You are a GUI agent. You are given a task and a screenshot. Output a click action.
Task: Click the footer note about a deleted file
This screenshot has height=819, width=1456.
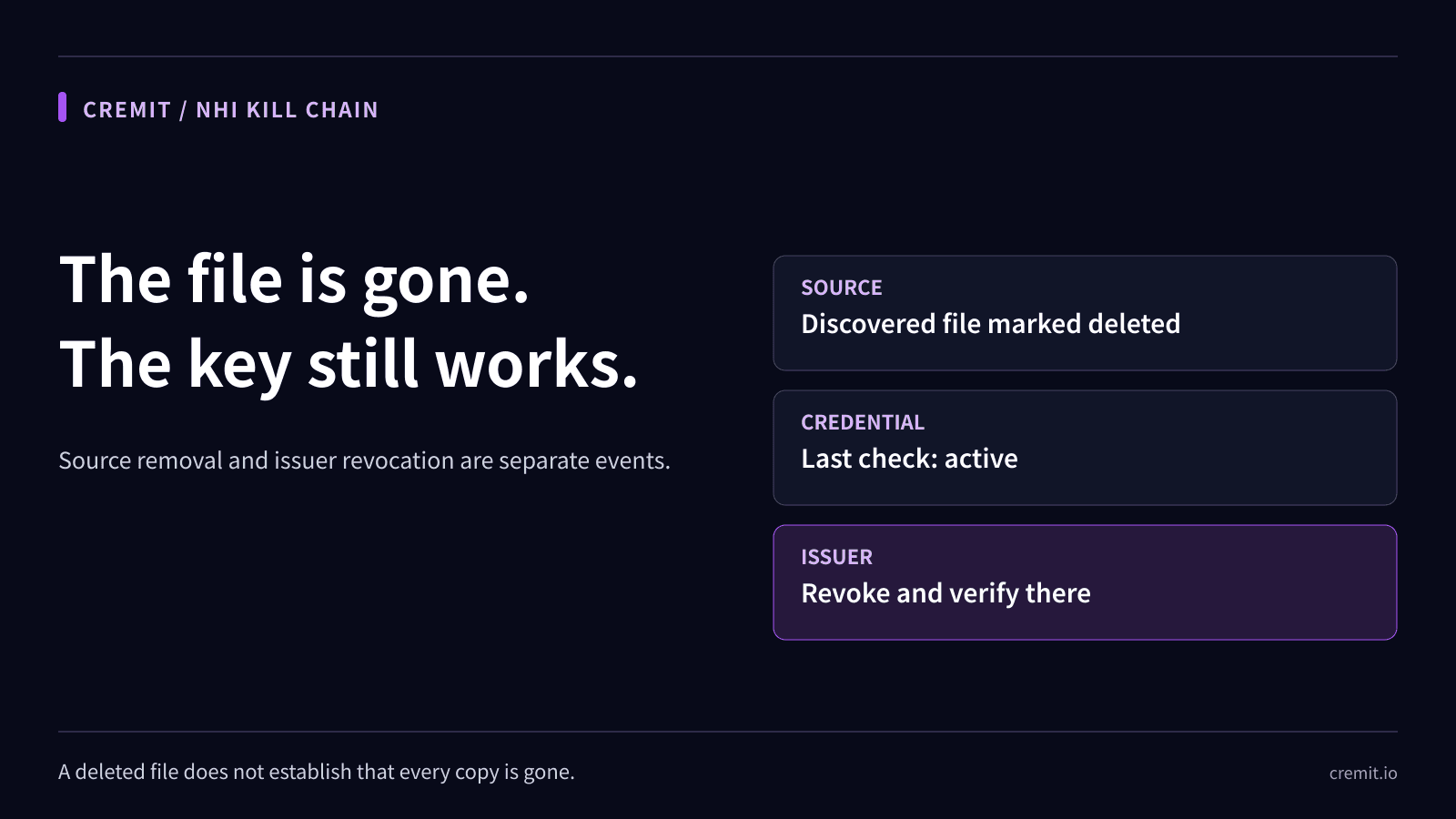pyautogui.click(x=317, y=772)
